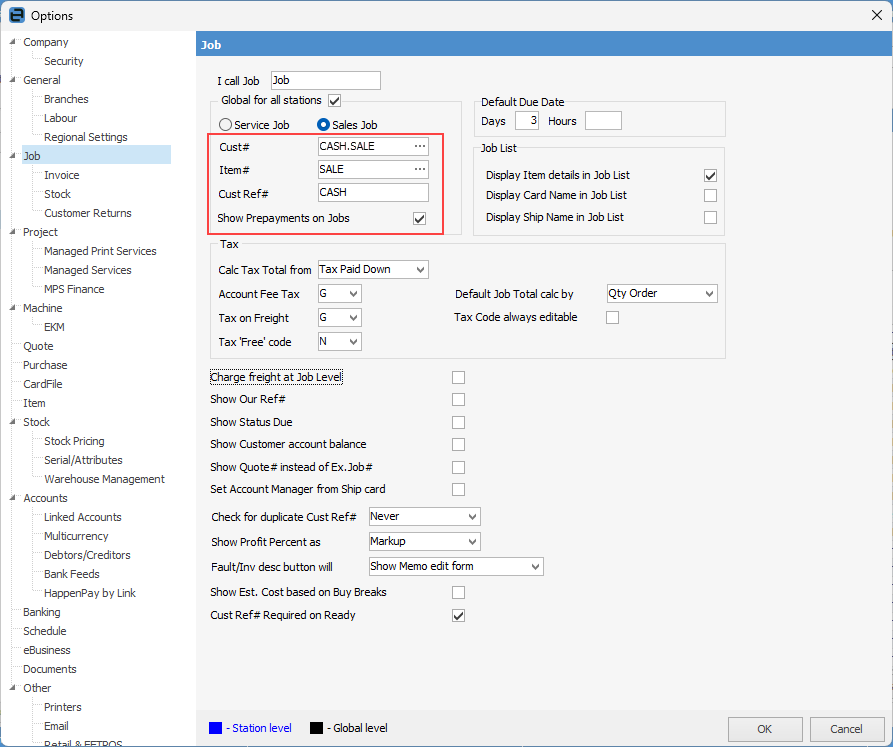Enable Display Card Name in Job List
893x747 pixels.
710,196
